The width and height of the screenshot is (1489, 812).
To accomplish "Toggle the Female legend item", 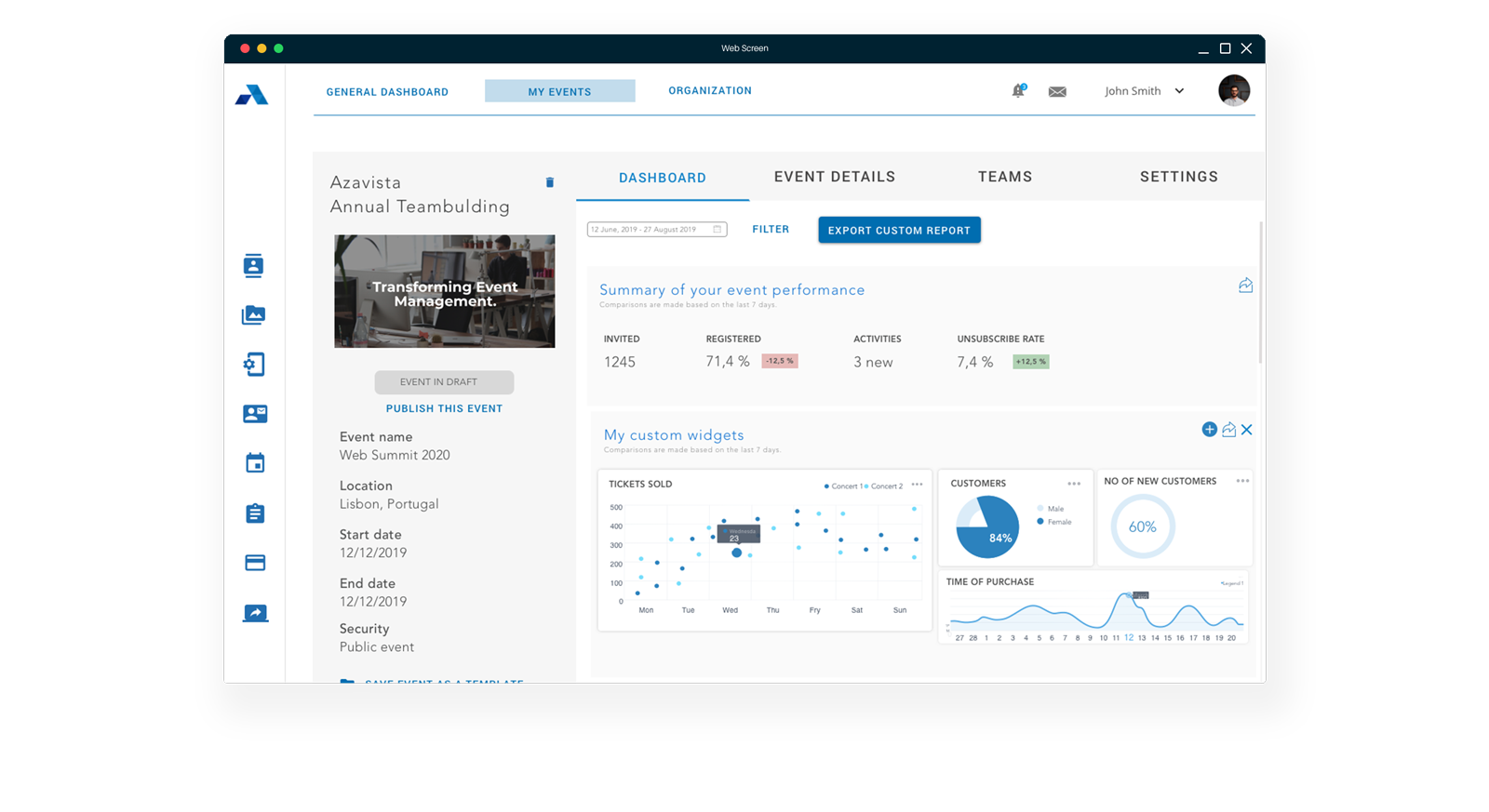I will [x=1054, y=522].
